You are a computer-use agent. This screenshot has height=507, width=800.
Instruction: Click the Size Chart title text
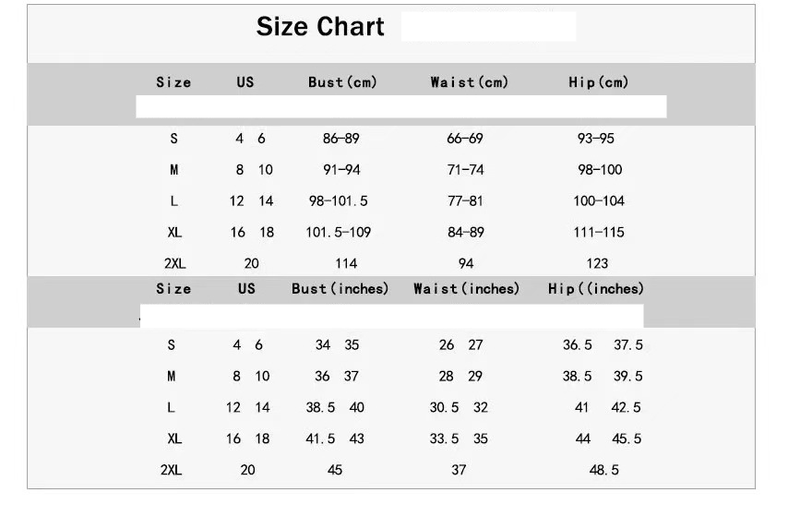point(320,27)
